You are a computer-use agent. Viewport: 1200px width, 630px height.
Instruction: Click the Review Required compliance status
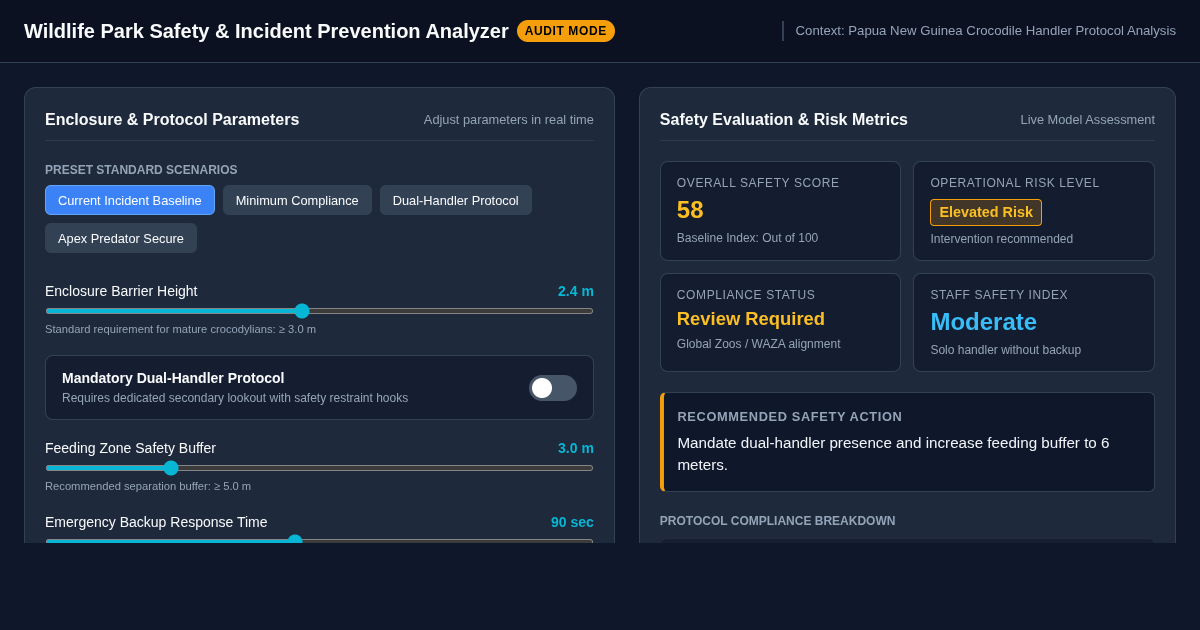tap(751, 319)
